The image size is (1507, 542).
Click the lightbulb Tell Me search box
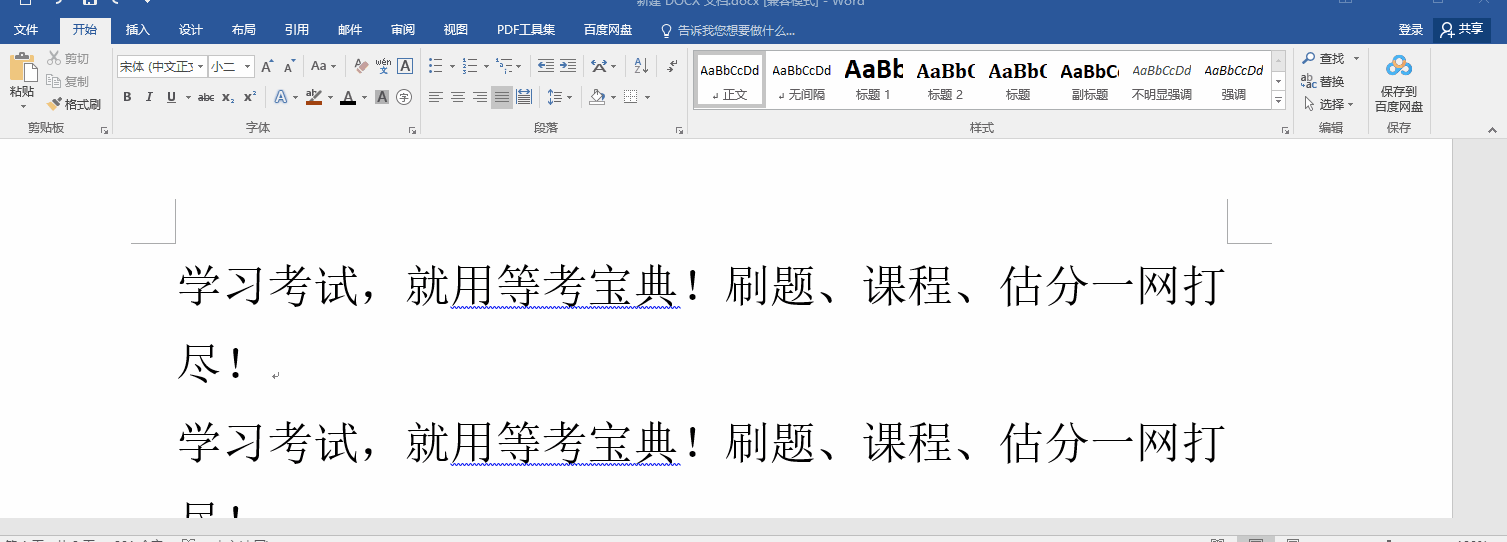pos(728,30)
